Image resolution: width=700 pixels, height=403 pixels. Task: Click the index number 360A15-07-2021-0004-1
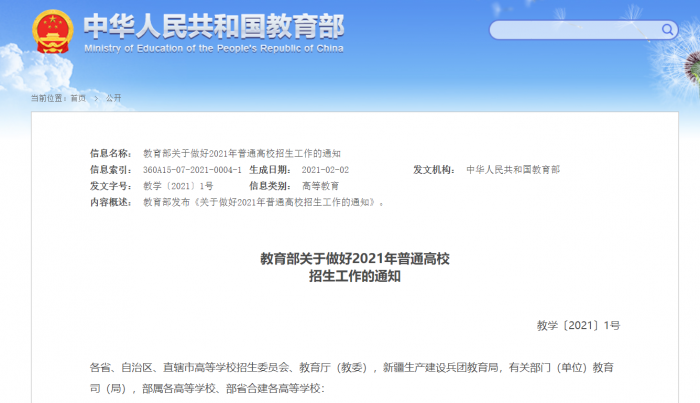click(x=192, y=170)
